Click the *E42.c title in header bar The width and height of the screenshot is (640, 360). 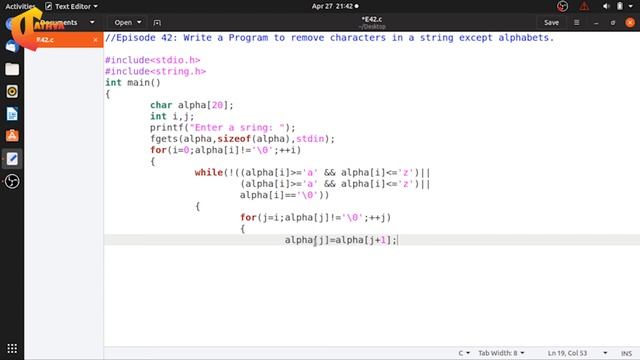pyautogui.click(x=371, y=19)
